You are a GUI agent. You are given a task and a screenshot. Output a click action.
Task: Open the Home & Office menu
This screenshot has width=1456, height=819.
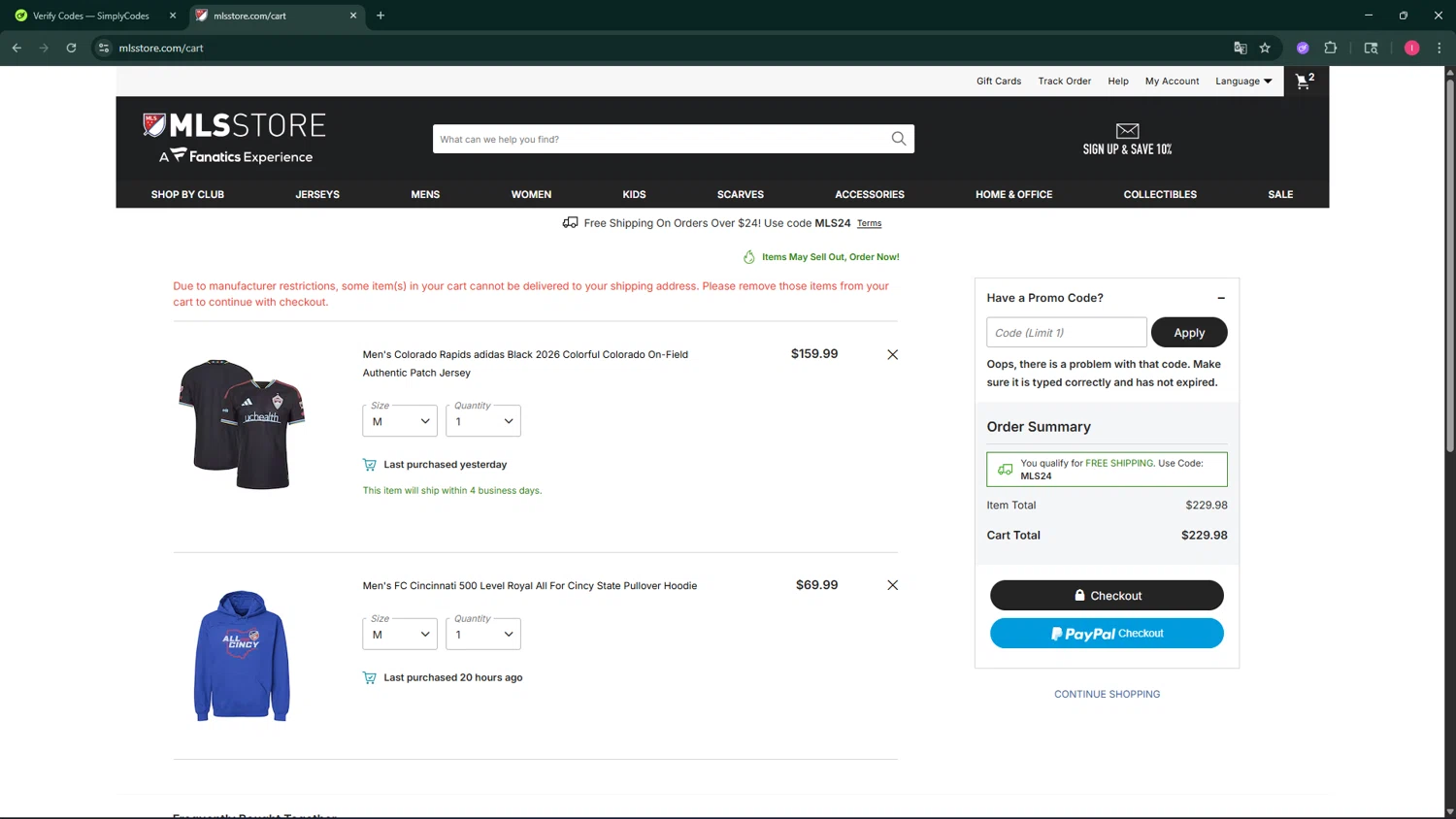[1014, 194]
